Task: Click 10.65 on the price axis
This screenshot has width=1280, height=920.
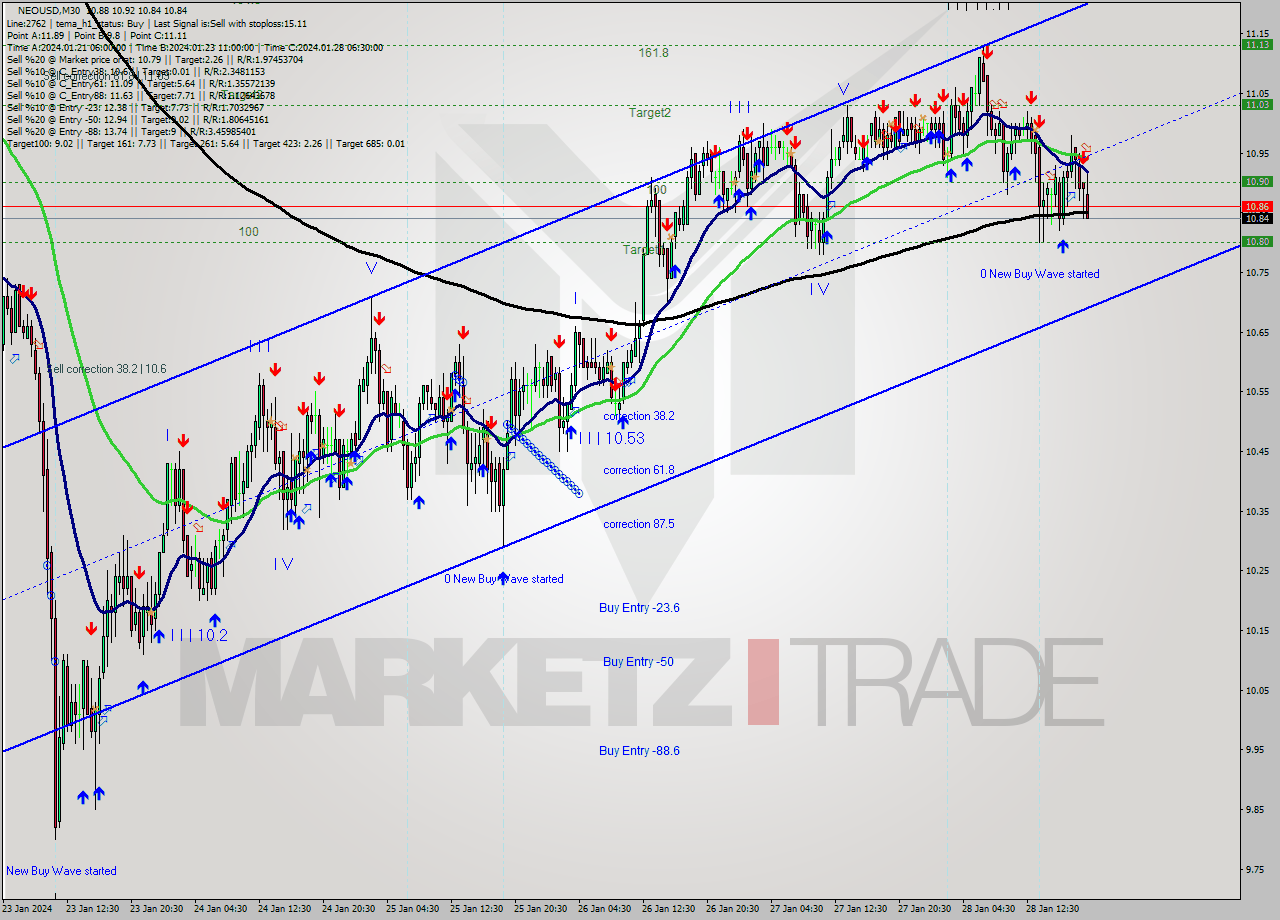Action: 1256,332
